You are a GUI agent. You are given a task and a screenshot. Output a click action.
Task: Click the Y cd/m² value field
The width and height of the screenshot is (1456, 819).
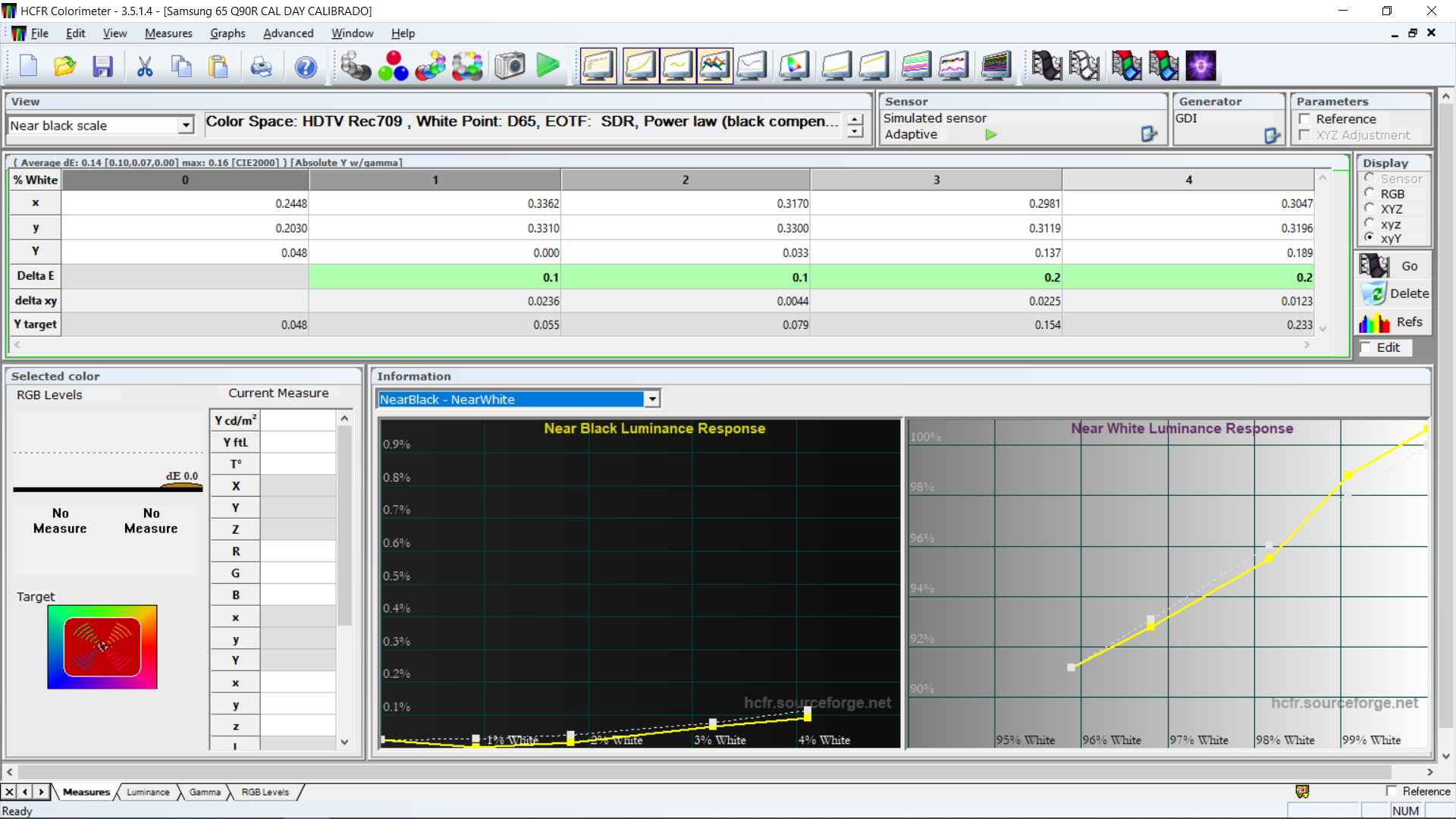pyautogui.click(x=297, y=420)
